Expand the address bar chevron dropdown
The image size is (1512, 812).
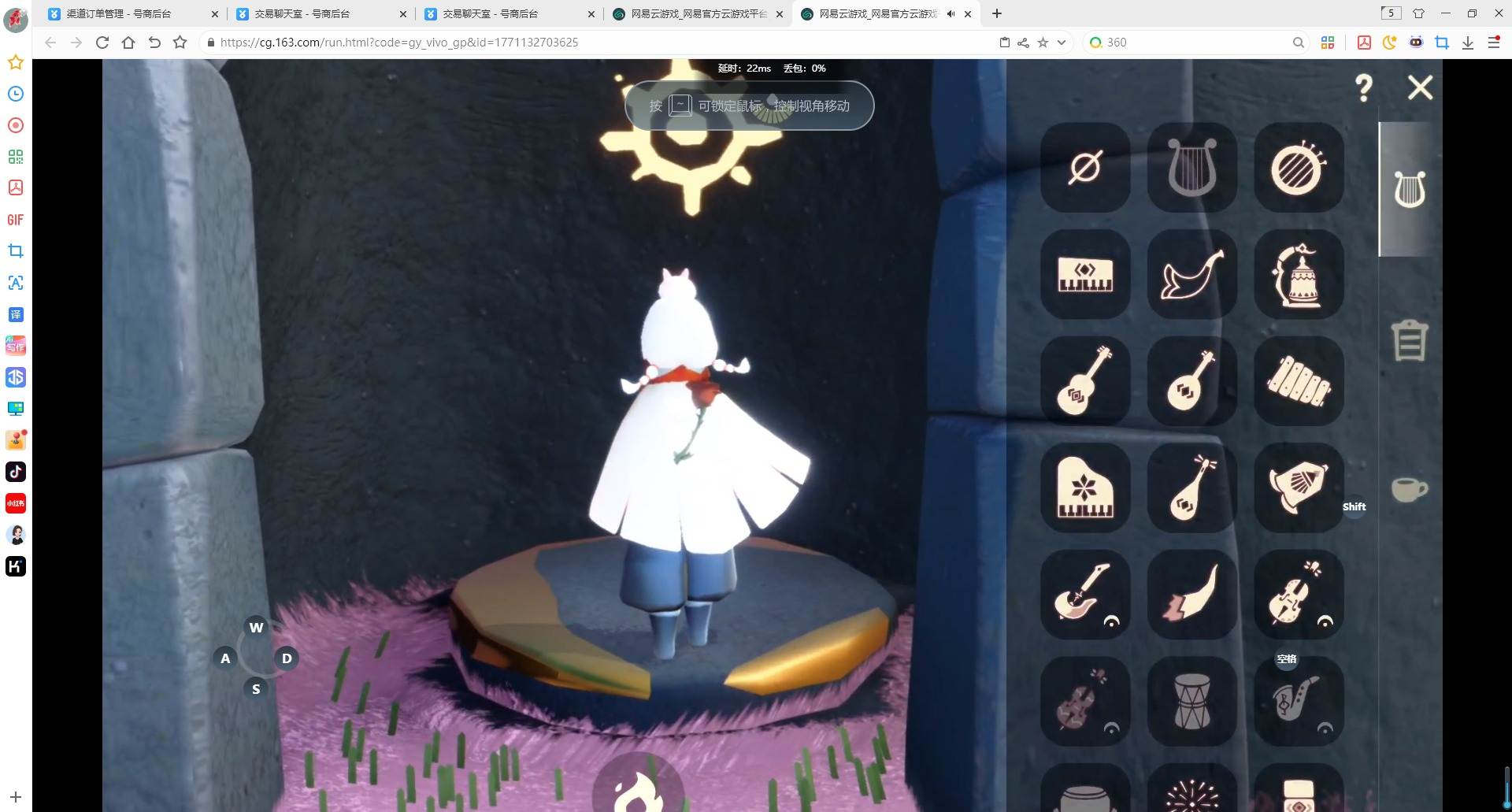pos(1062,43)
